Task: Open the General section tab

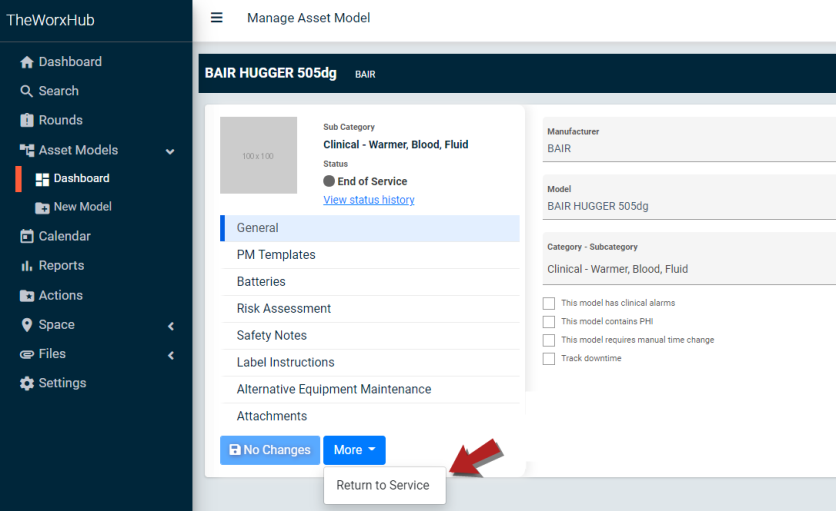Action: pyautogui.click(x=370, y=228)
